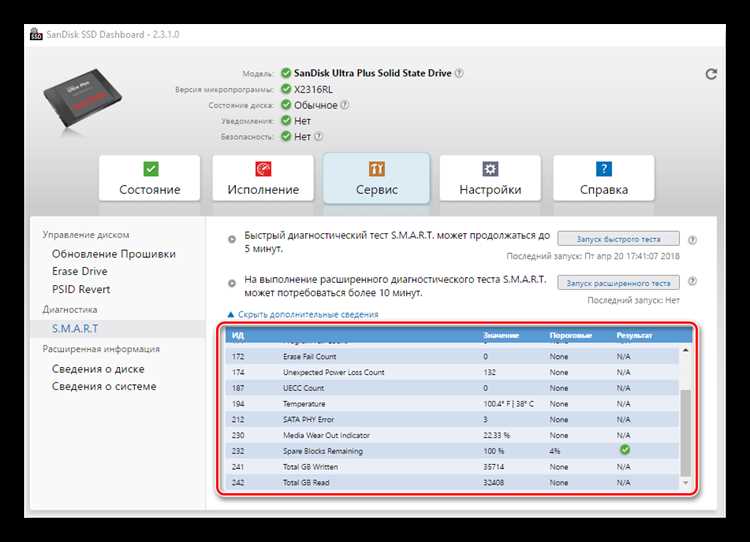The image size is (750, 542).
Task: Collapse Скрыть дополнительные сведения details
Action: pos(303,314)
